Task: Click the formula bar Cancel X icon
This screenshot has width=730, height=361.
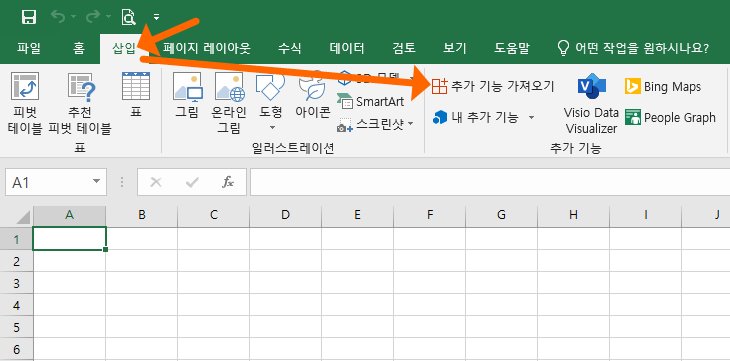Action: coord(156,182)
